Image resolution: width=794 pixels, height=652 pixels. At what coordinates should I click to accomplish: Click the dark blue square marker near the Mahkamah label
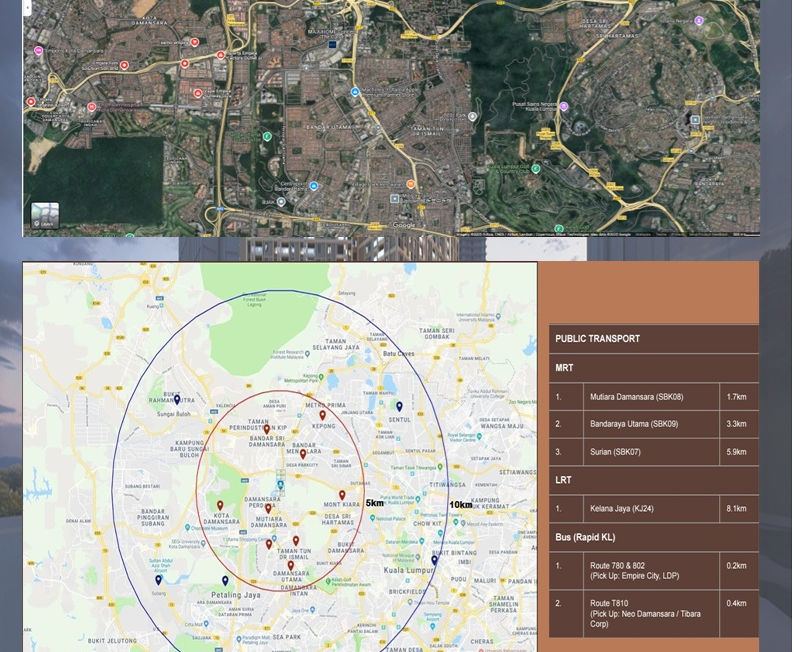(x=332, y=45)
